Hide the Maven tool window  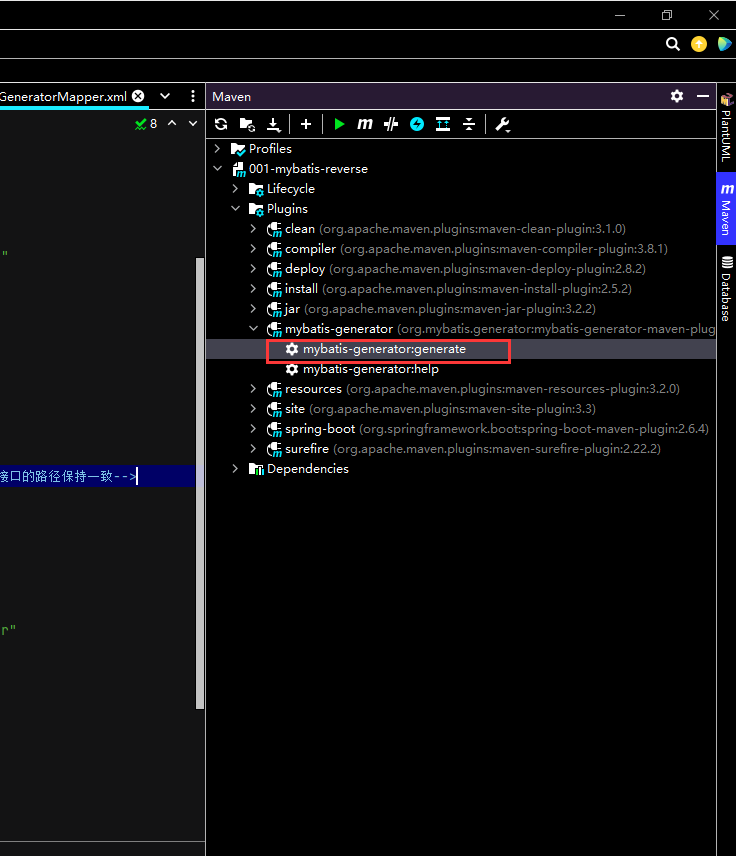[703, 96]
